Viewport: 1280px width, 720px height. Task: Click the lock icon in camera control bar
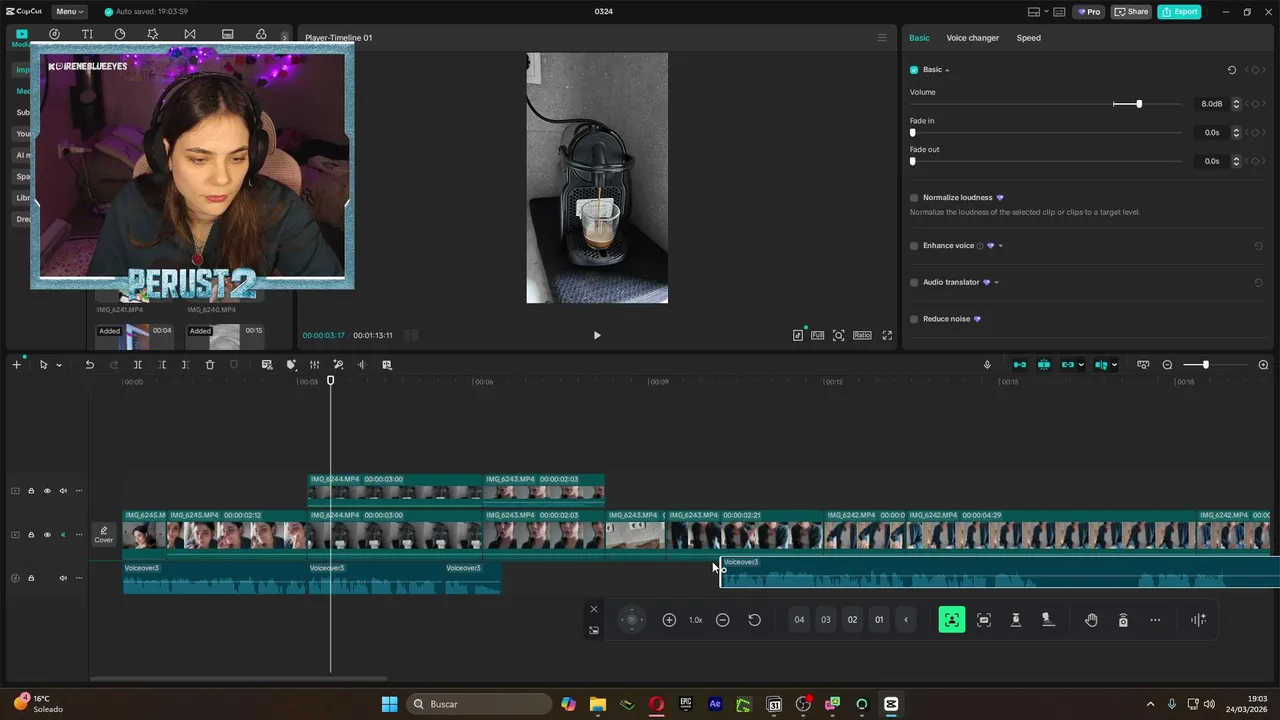1123,620
